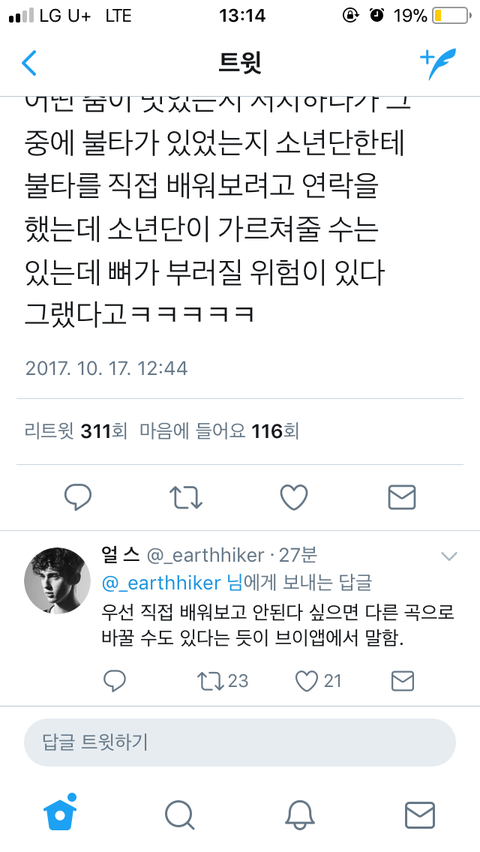This screenshot has width=480, height=852.
Task: Retweet the main tweet
Action: click(x=186, y=497)
